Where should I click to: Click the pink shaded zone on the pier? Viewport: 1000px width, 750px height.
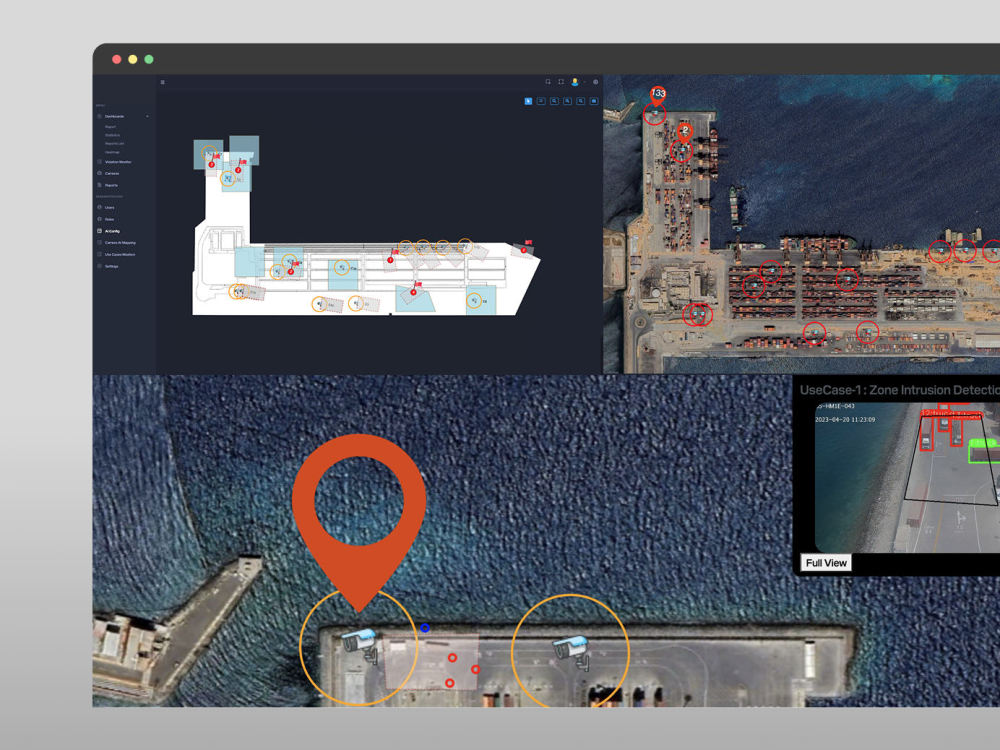click(432, 662)
